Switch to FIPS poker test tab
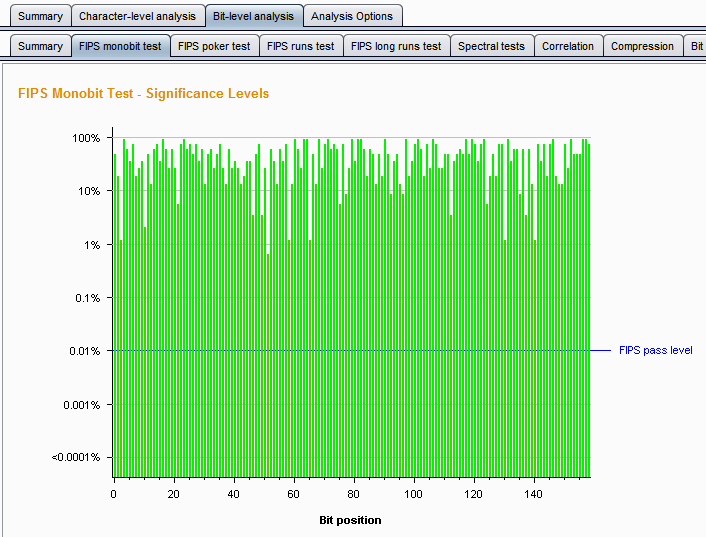This screenshot has height=537, width=706. coord(214,46)
